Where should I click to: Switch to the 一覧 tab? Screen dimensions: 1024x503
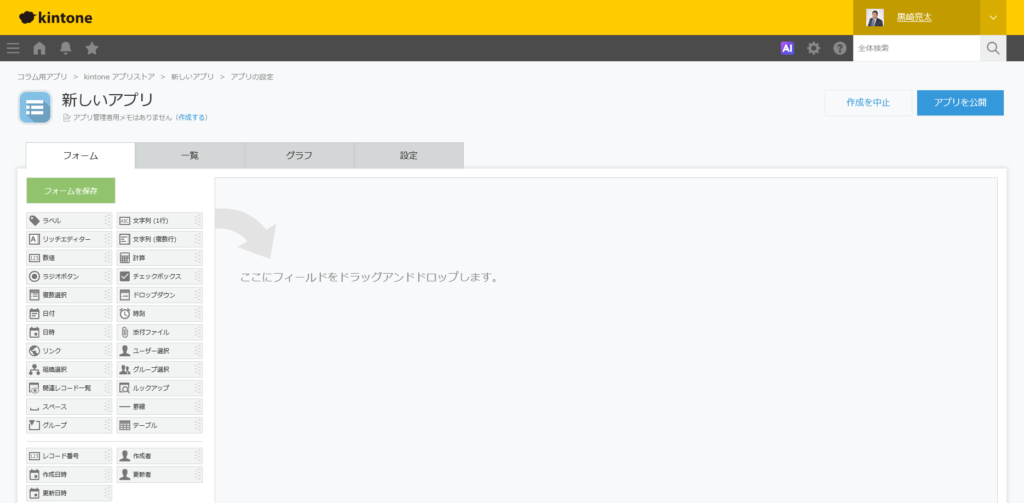pyautogui.click(x=190, y=155)
